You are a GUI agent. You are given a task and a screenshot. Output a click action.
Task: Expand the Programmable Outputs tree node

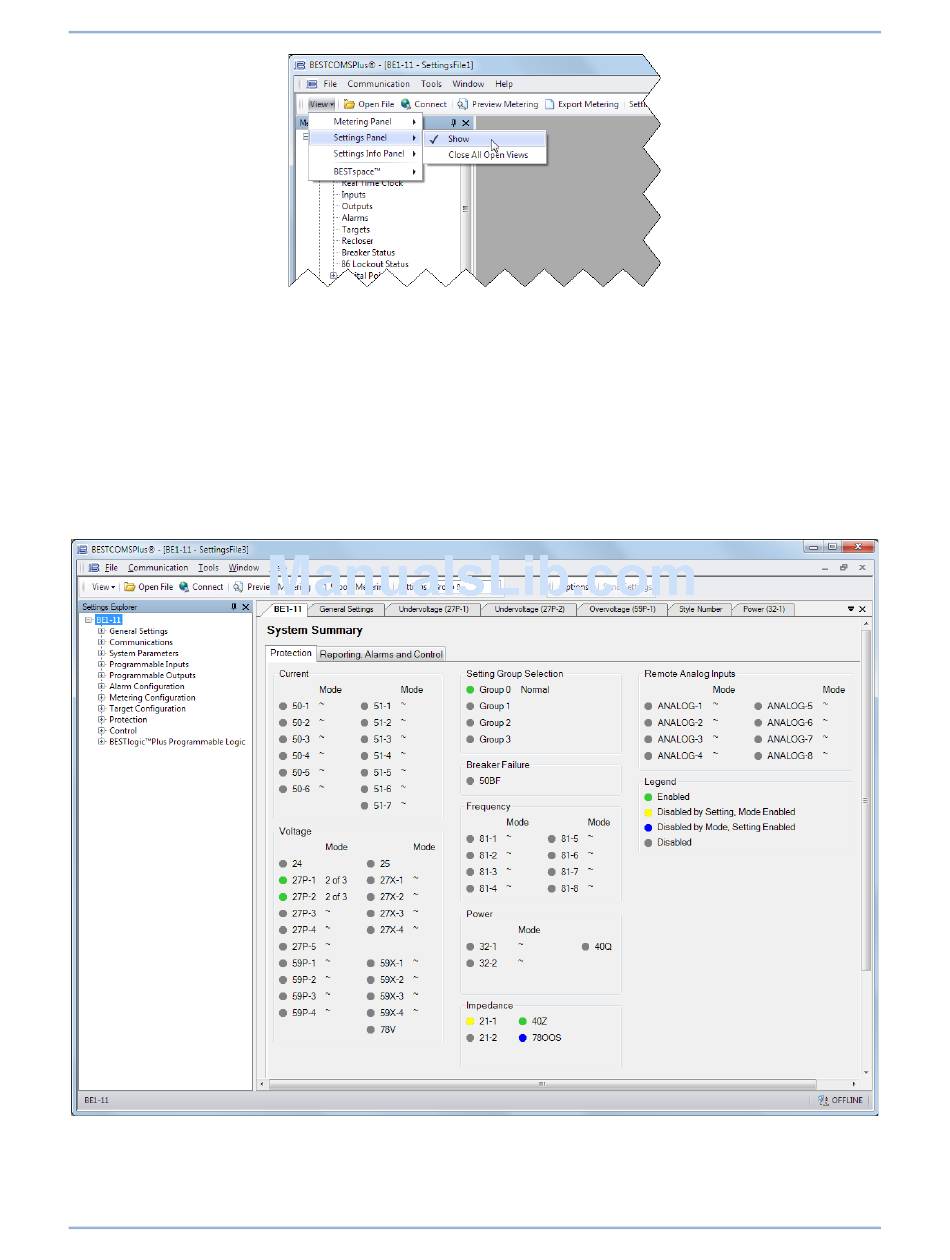tap(101, 675)
